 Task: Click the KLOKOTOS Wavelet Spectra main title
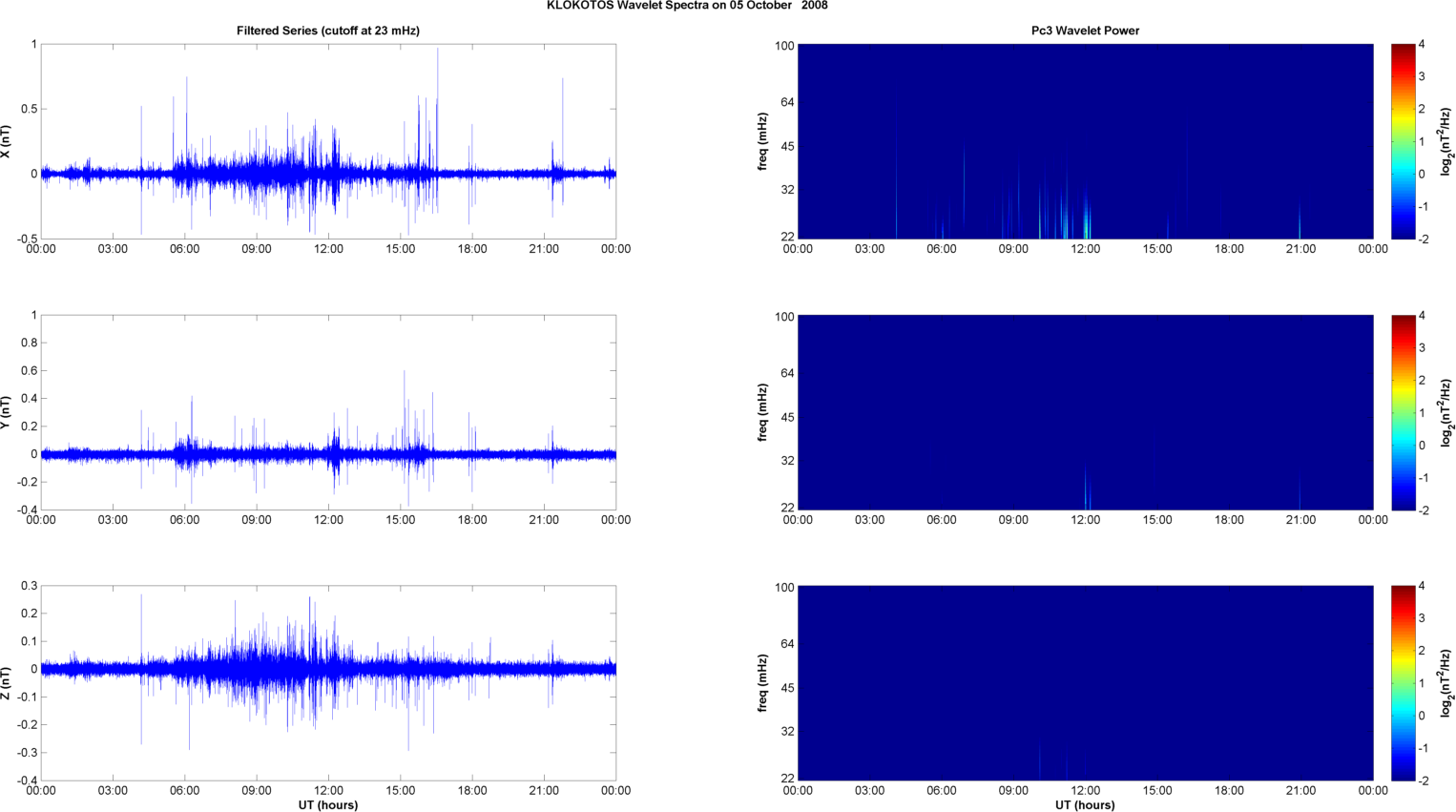tap(687, 6)
